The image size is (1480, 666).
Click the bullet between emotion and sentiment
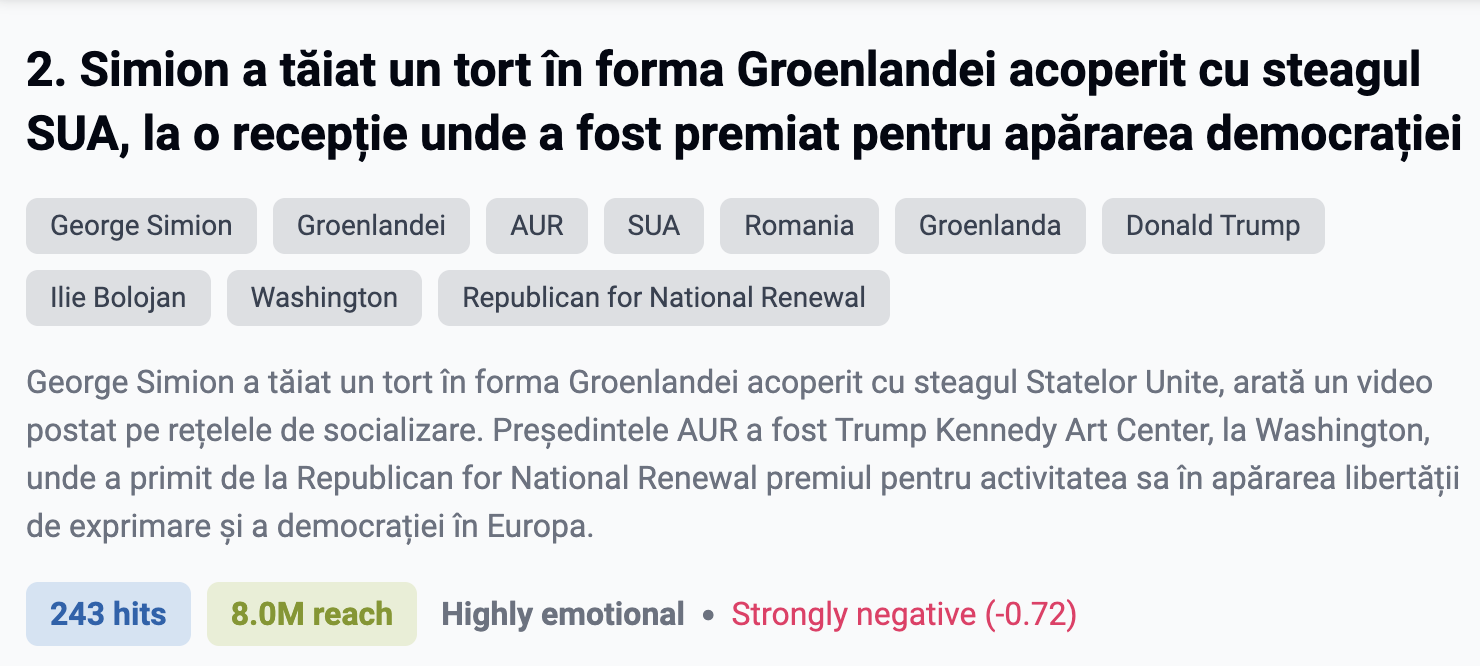pos(707,614)
